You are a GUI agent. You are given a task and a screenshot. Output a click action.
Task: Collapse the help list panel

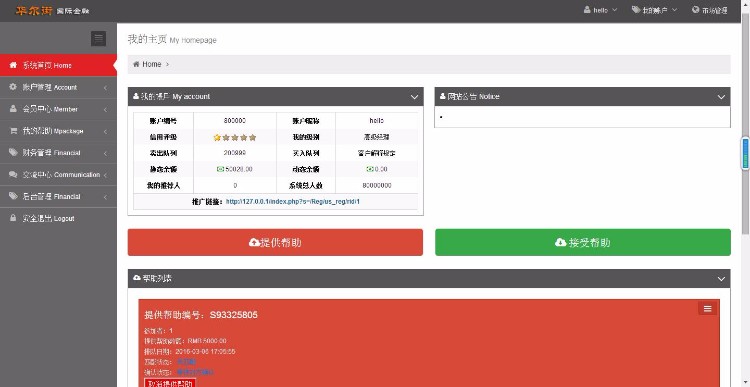721,279
